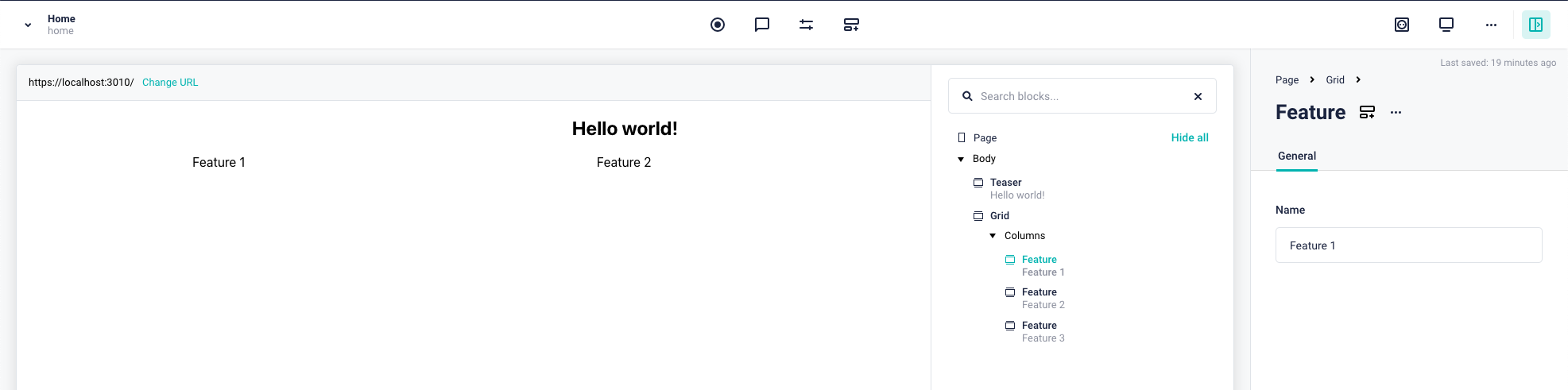Image resolution: width=1568 pixels, height=390 pixels.
Task: Switch to the General tab
Action: tap(1297, 156)
